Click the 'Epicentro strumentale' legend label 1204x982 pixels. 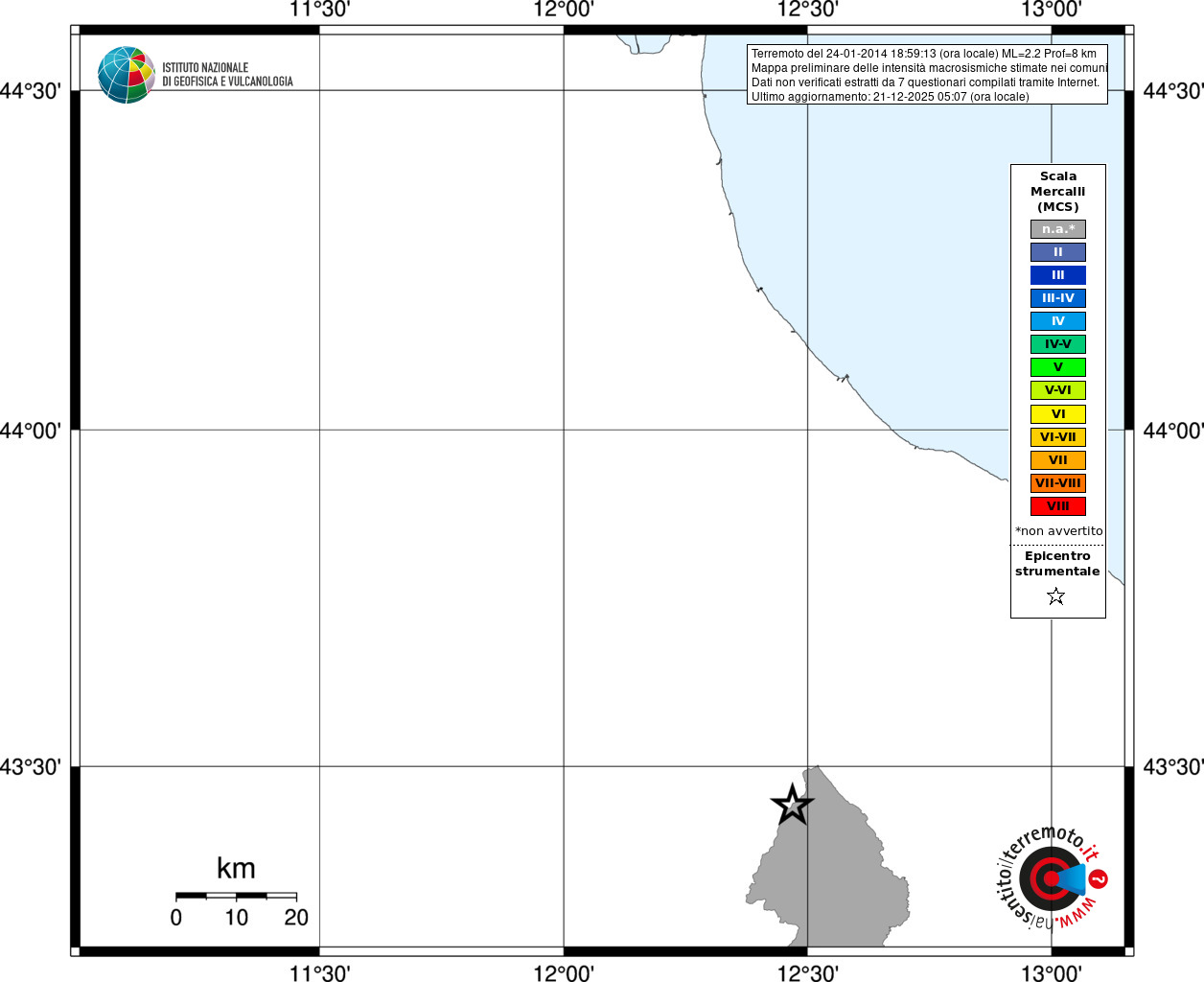[1057, 564]
